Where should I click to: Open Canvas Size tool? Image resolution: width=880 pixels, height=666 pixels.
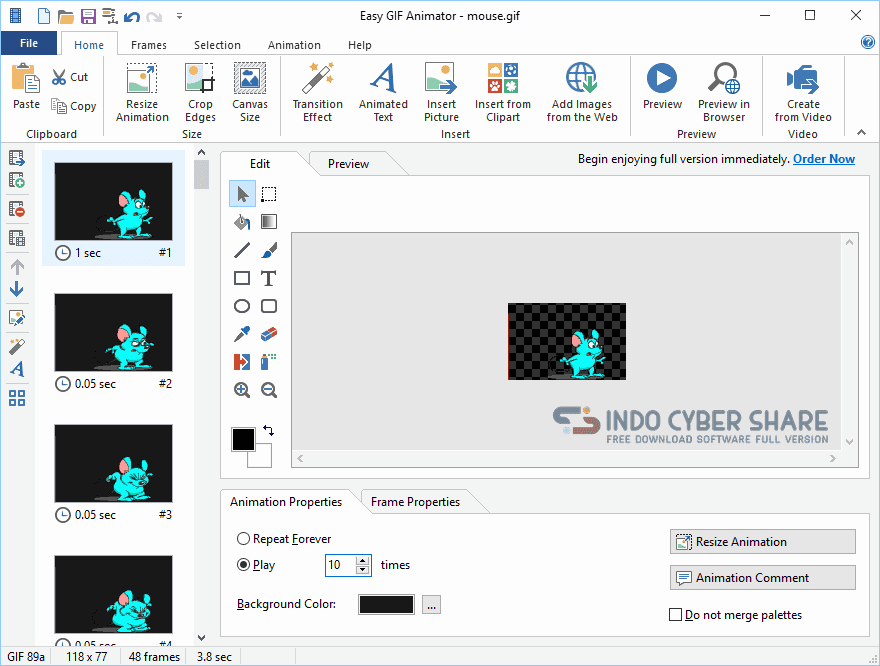pos(250,93)
